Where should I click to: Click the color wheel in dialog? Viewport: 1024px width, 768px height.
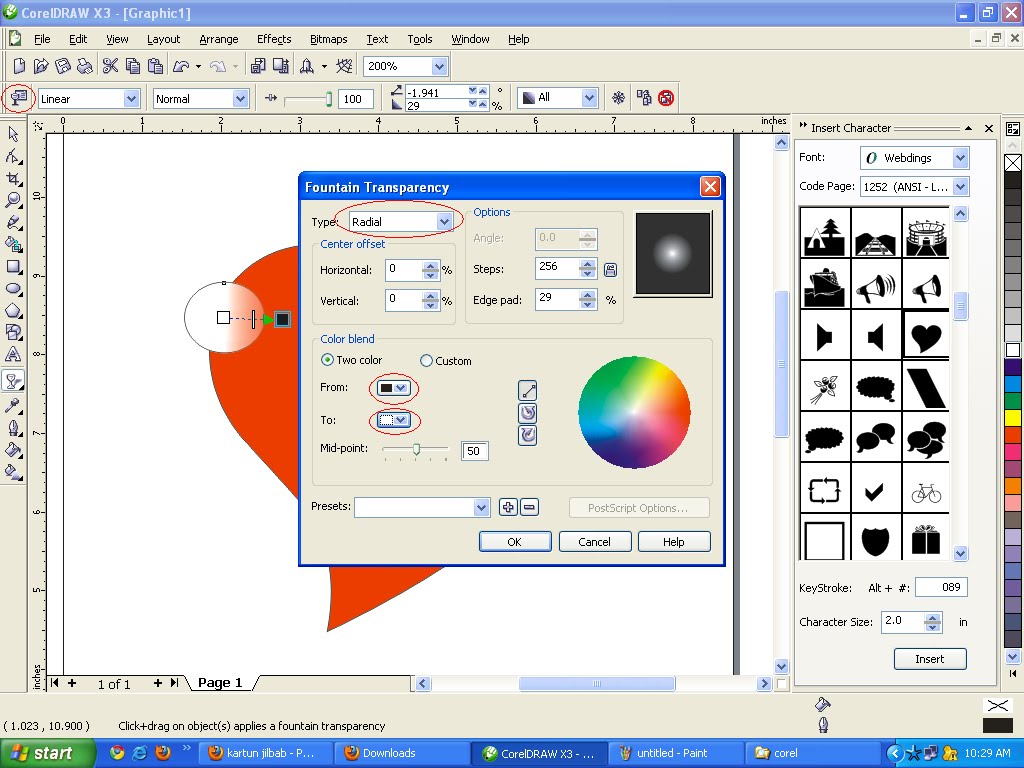(634, 412)
